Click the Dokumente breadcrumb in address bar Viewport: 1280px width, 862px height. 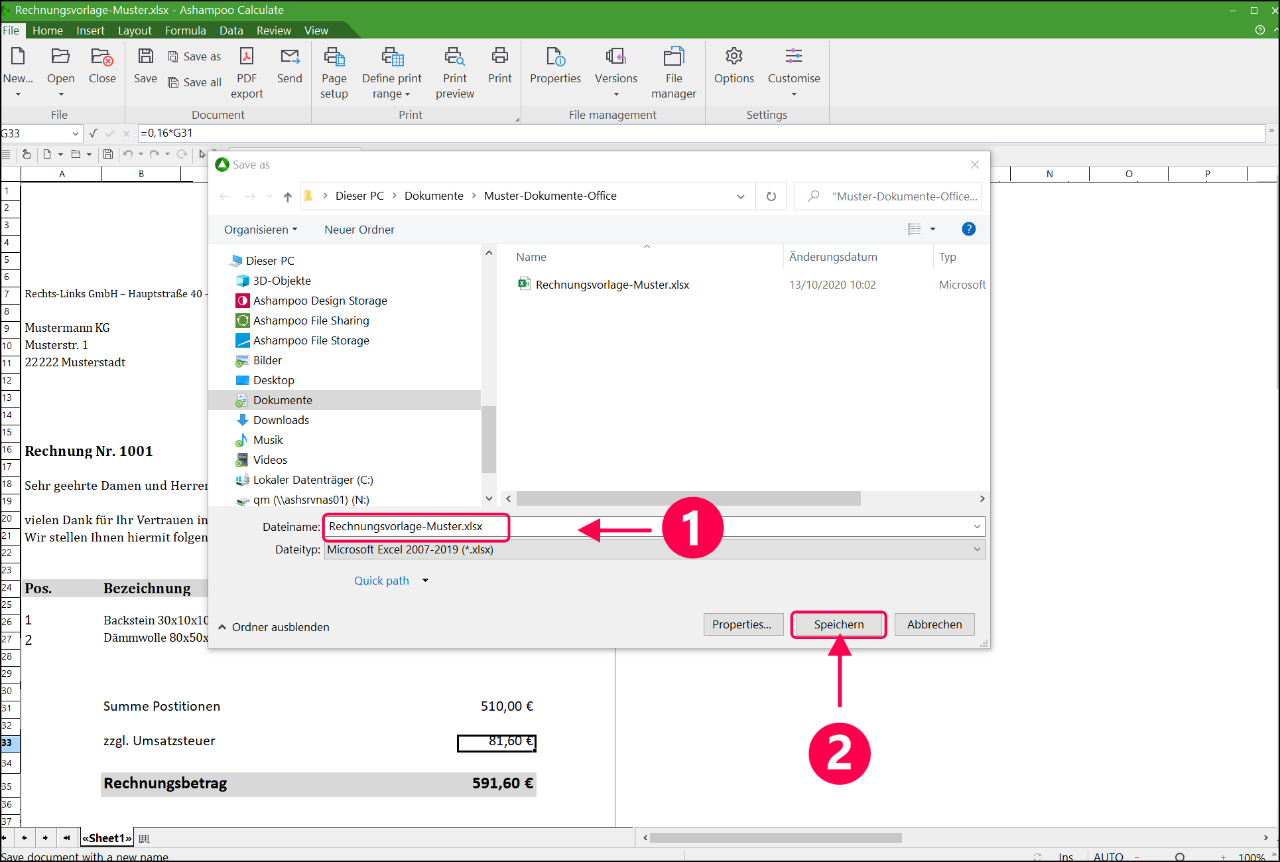click(434, 196)
